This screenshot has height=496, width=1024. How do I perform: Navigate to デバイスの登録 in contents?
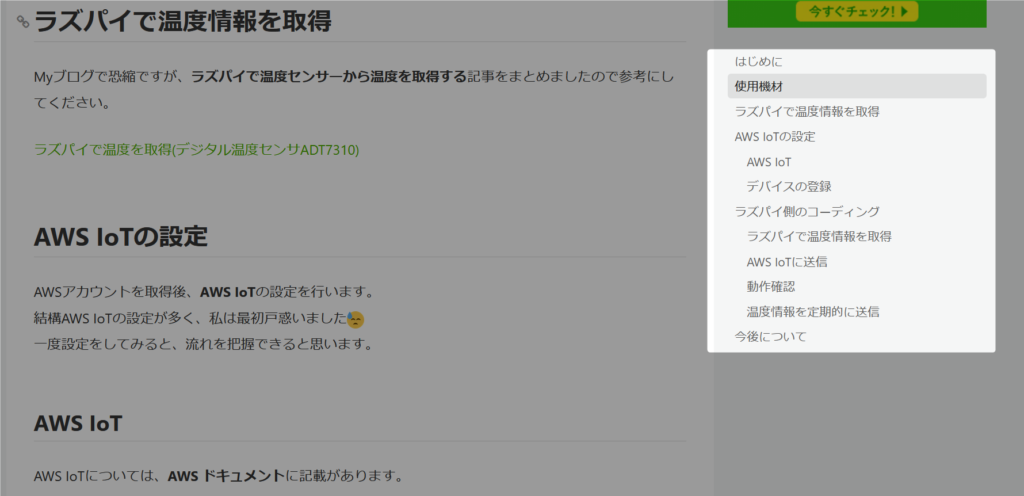click(789, 187)
